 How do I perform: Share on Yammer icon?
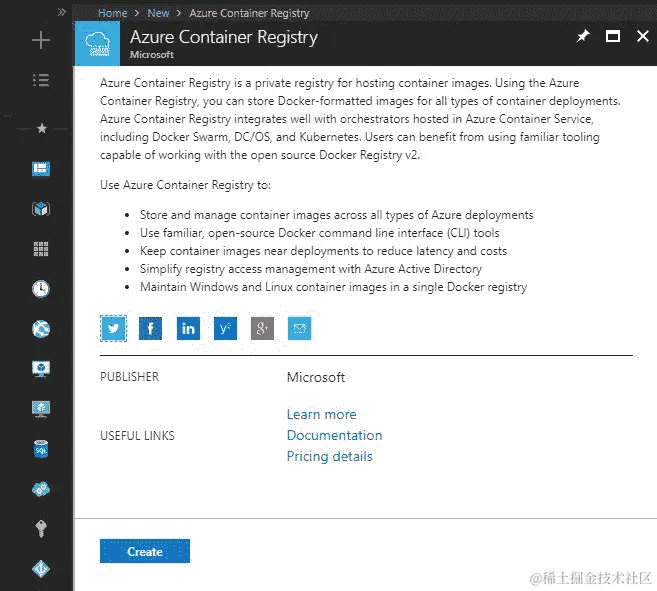pyautogui.click(x=225, y=328)
